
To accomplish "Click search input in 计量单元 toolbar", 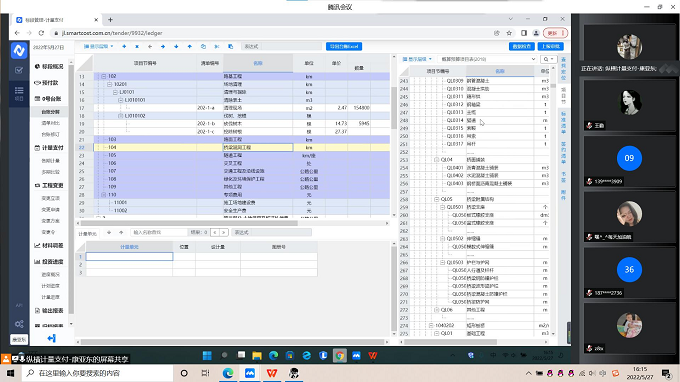I will [x=159, y=233].
